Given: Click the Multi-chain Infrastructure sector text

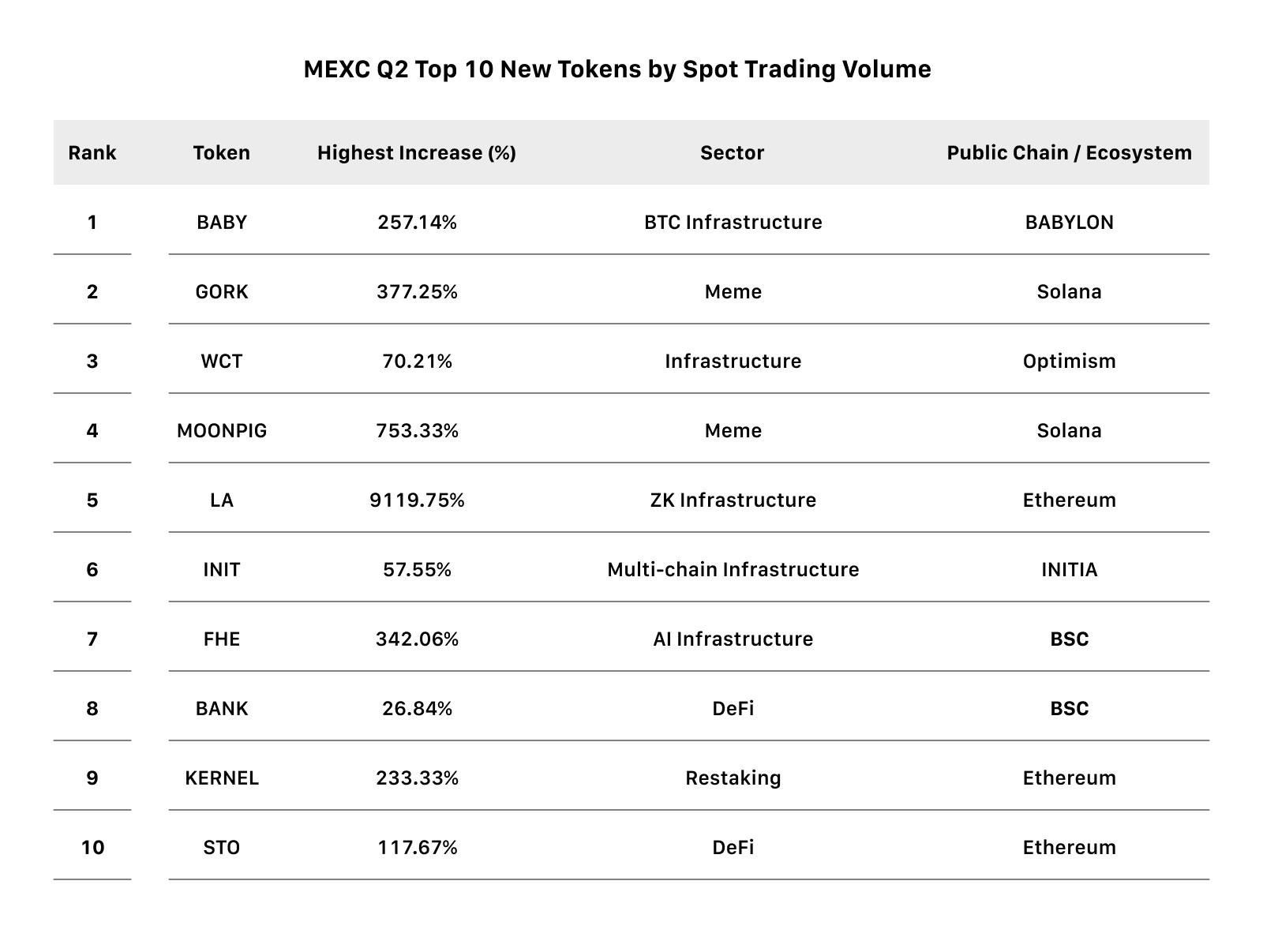Looking at the screenshot, I should [x=733, y=570].
